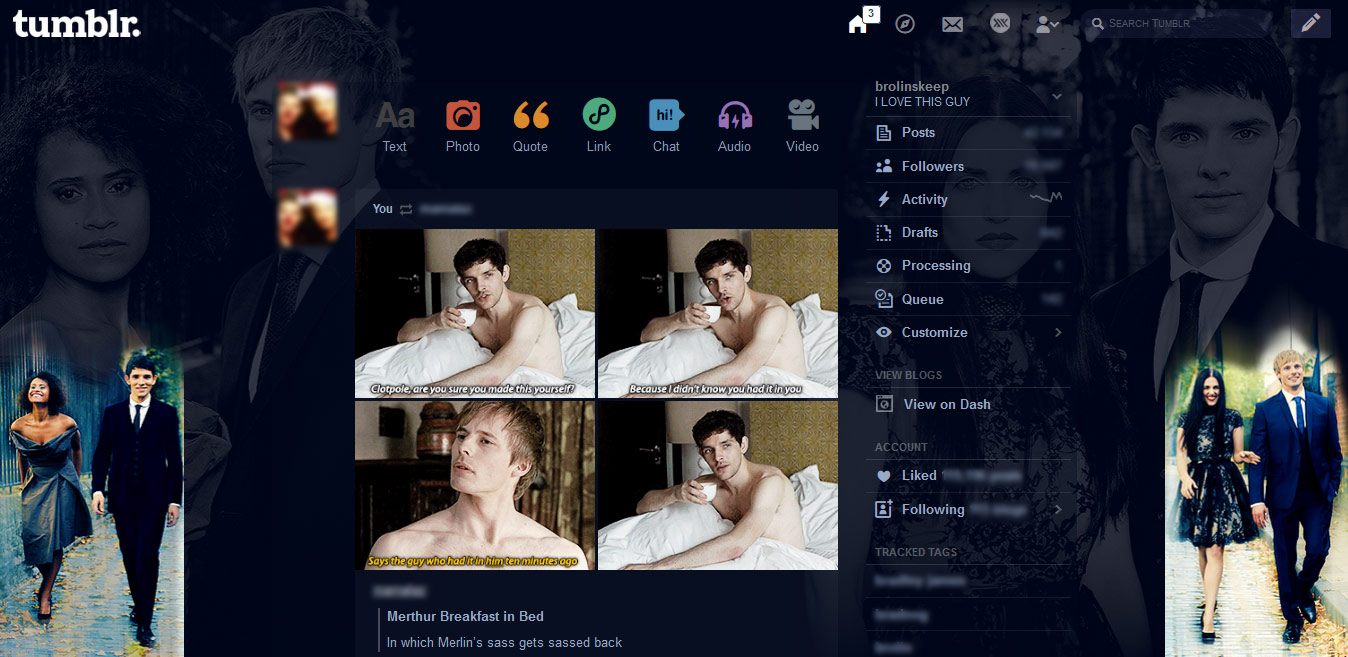Open Activity in the sidebar

pos(968,199)
